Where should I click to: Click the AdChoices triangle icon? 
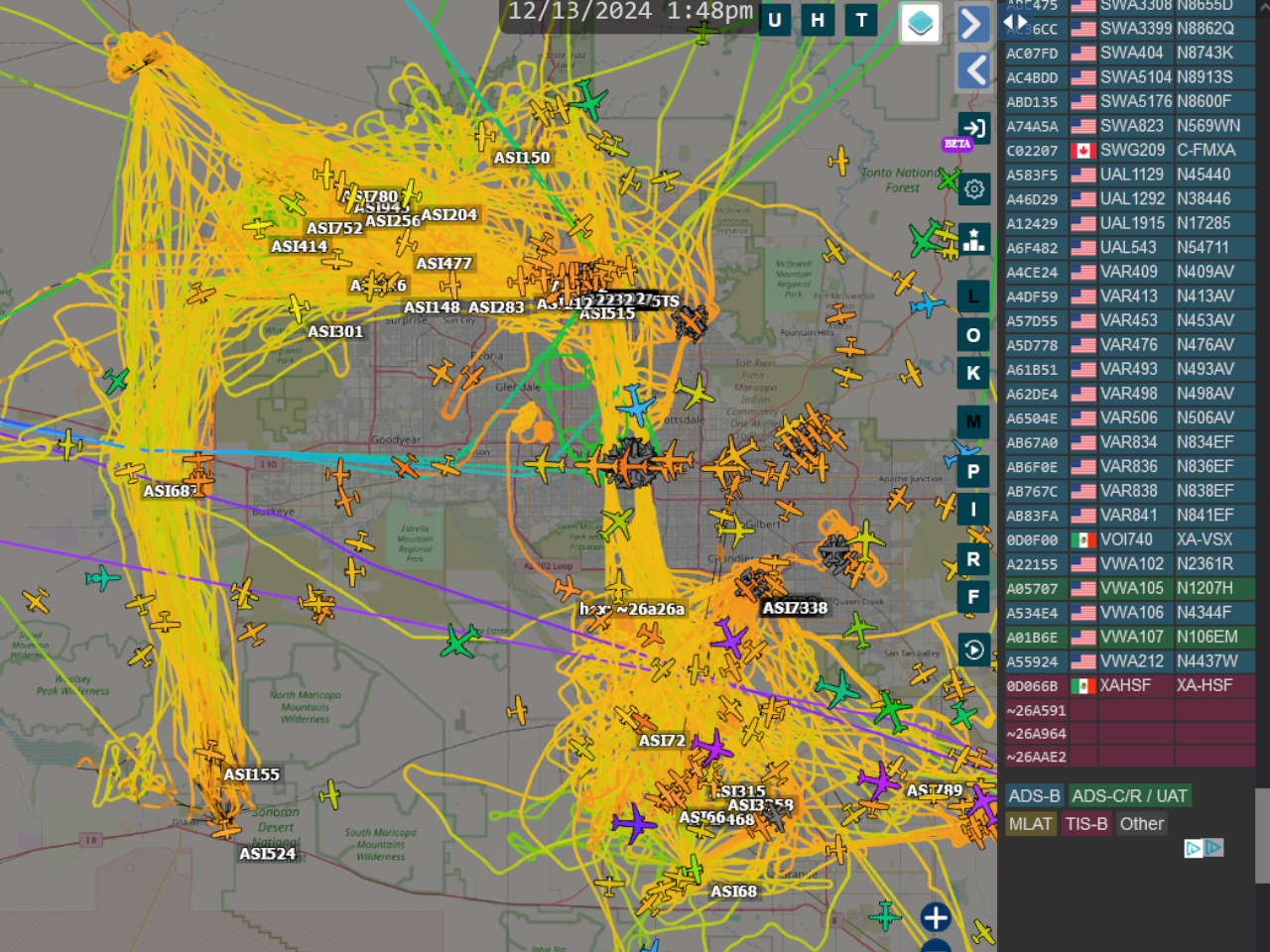(1212, 848)
